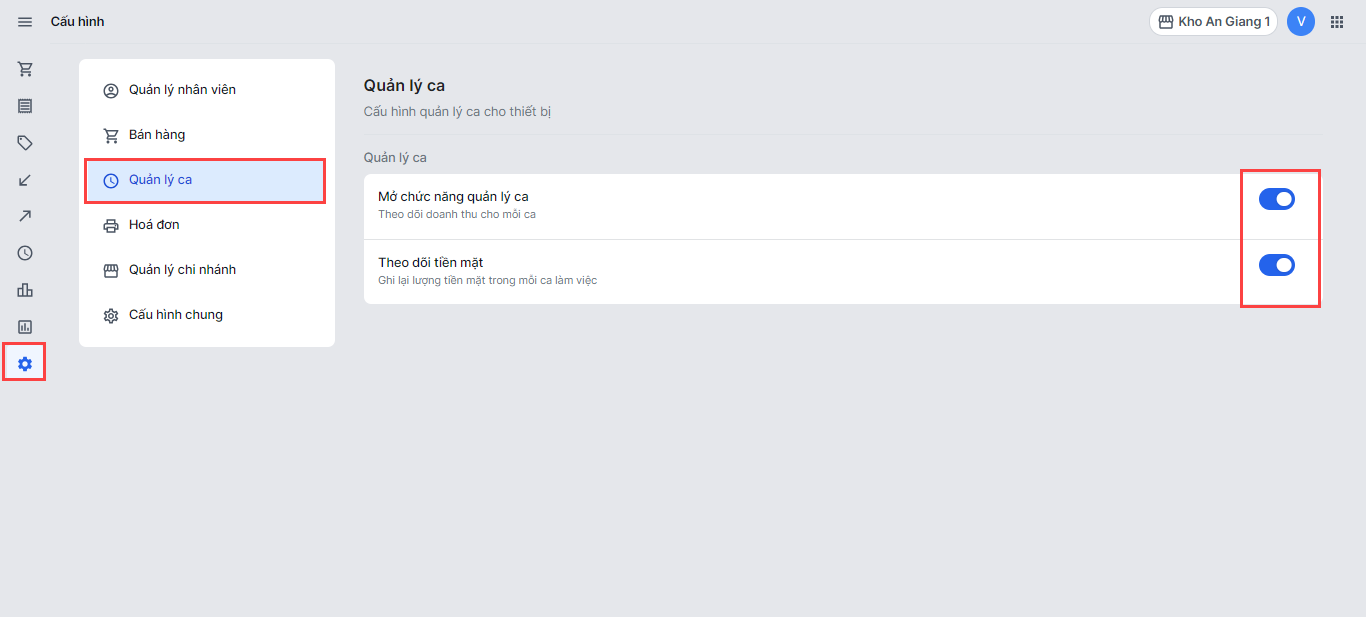Image resolution: width=1366 pixels, height=617 pixels.
Task: Open the down-left arrow import icon
Action: 25,180
